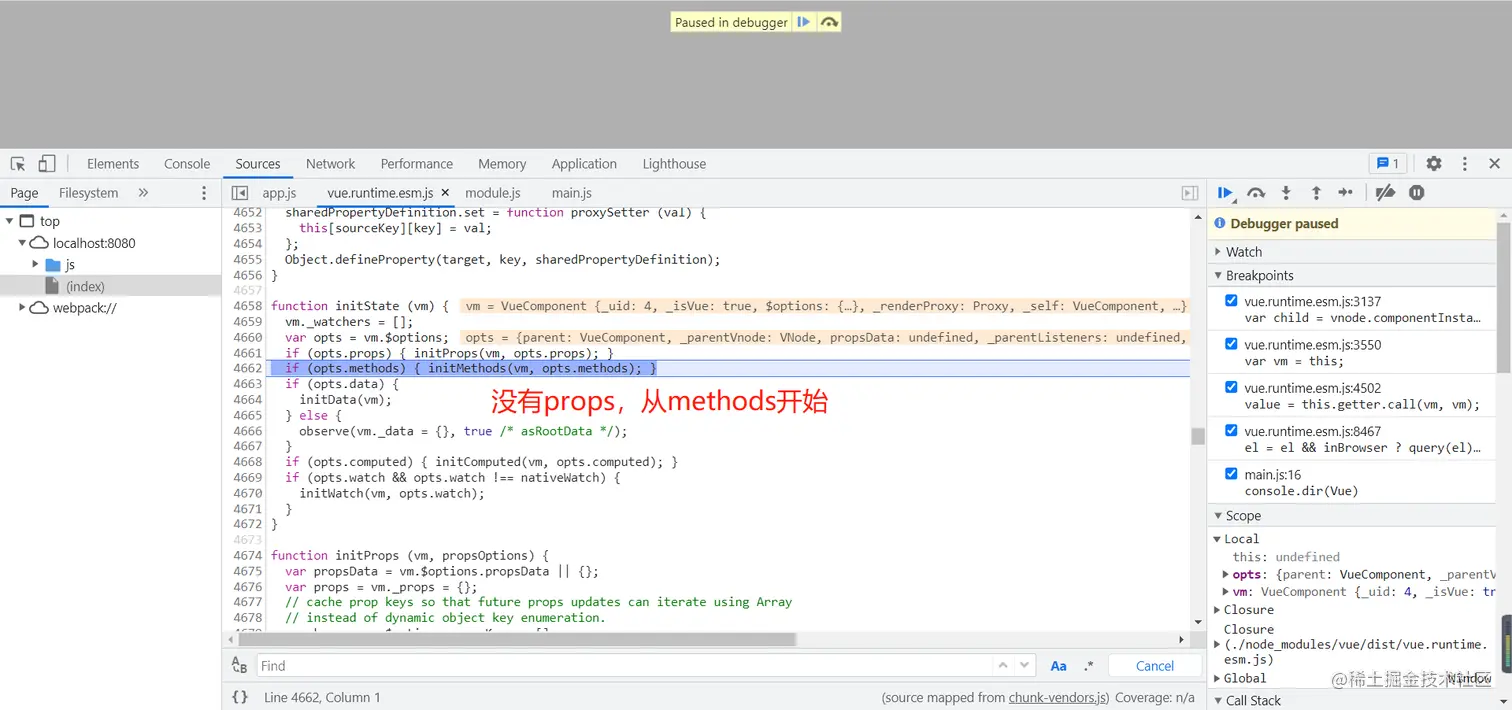Open the Lighthouse panel

coord(674,164)
